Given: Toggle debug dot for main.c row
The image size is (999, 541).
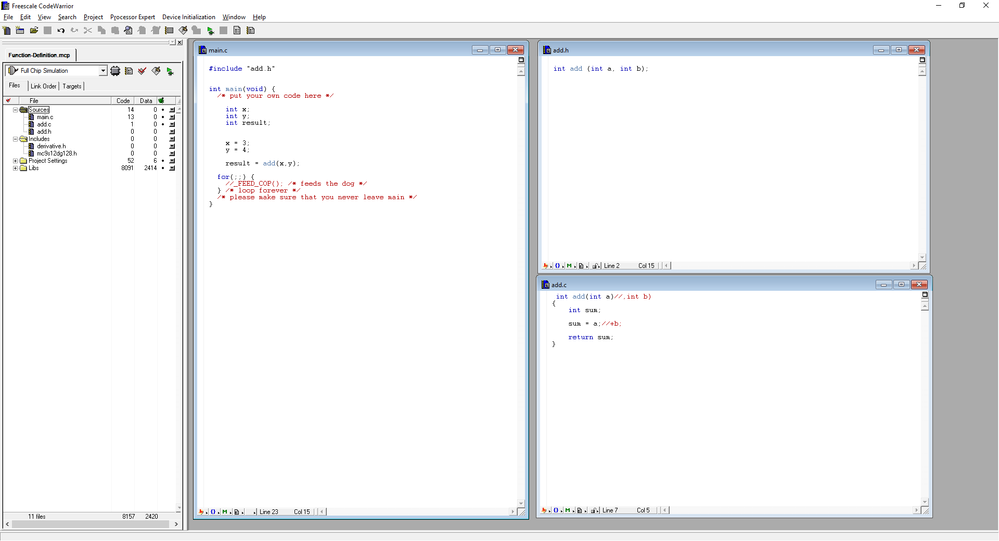Looking at the screenshot, I should 162,117.
